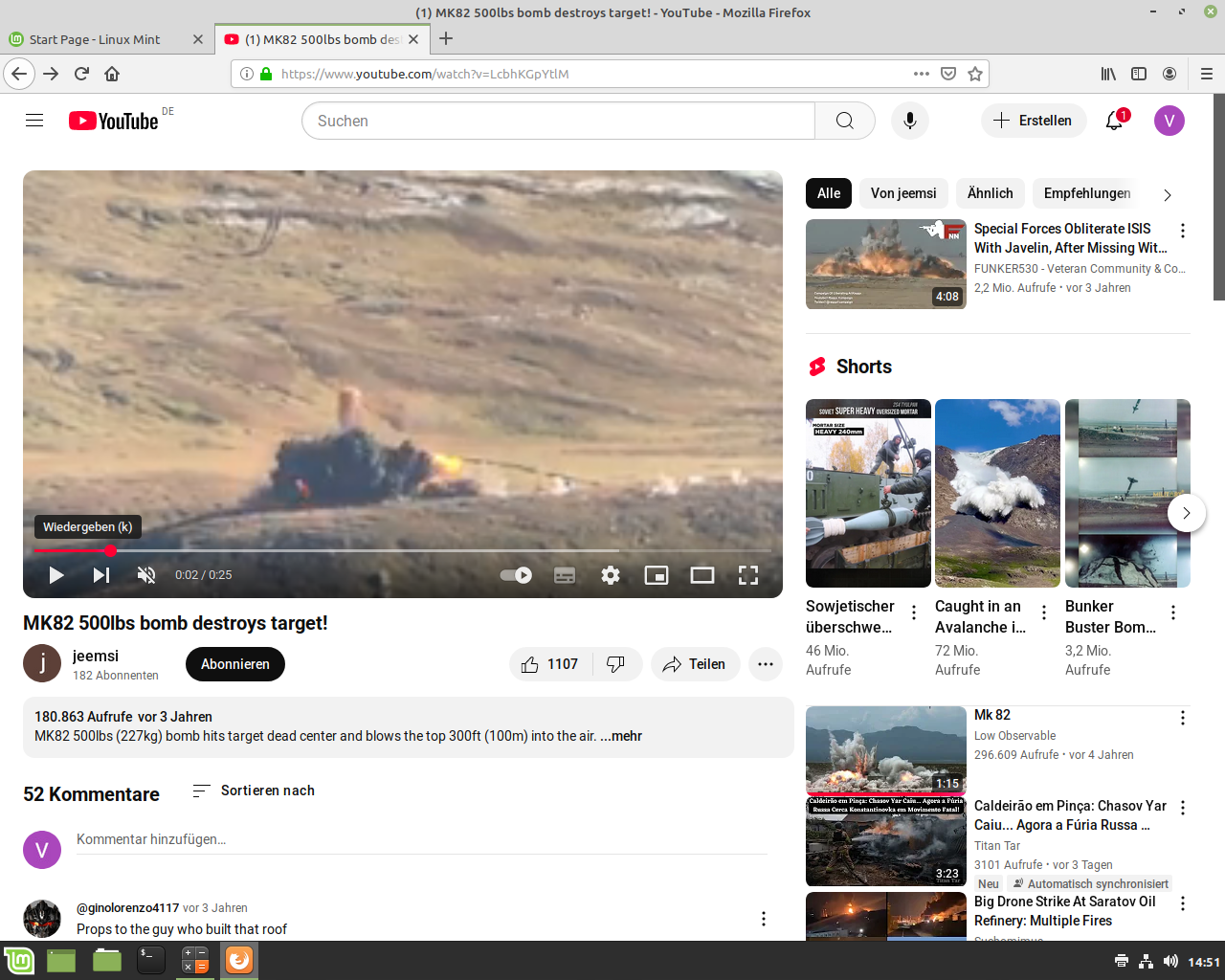Play the video with the play button
Image resolution: width=1225 pixels, height=980 pixels.
pos(56,575)
